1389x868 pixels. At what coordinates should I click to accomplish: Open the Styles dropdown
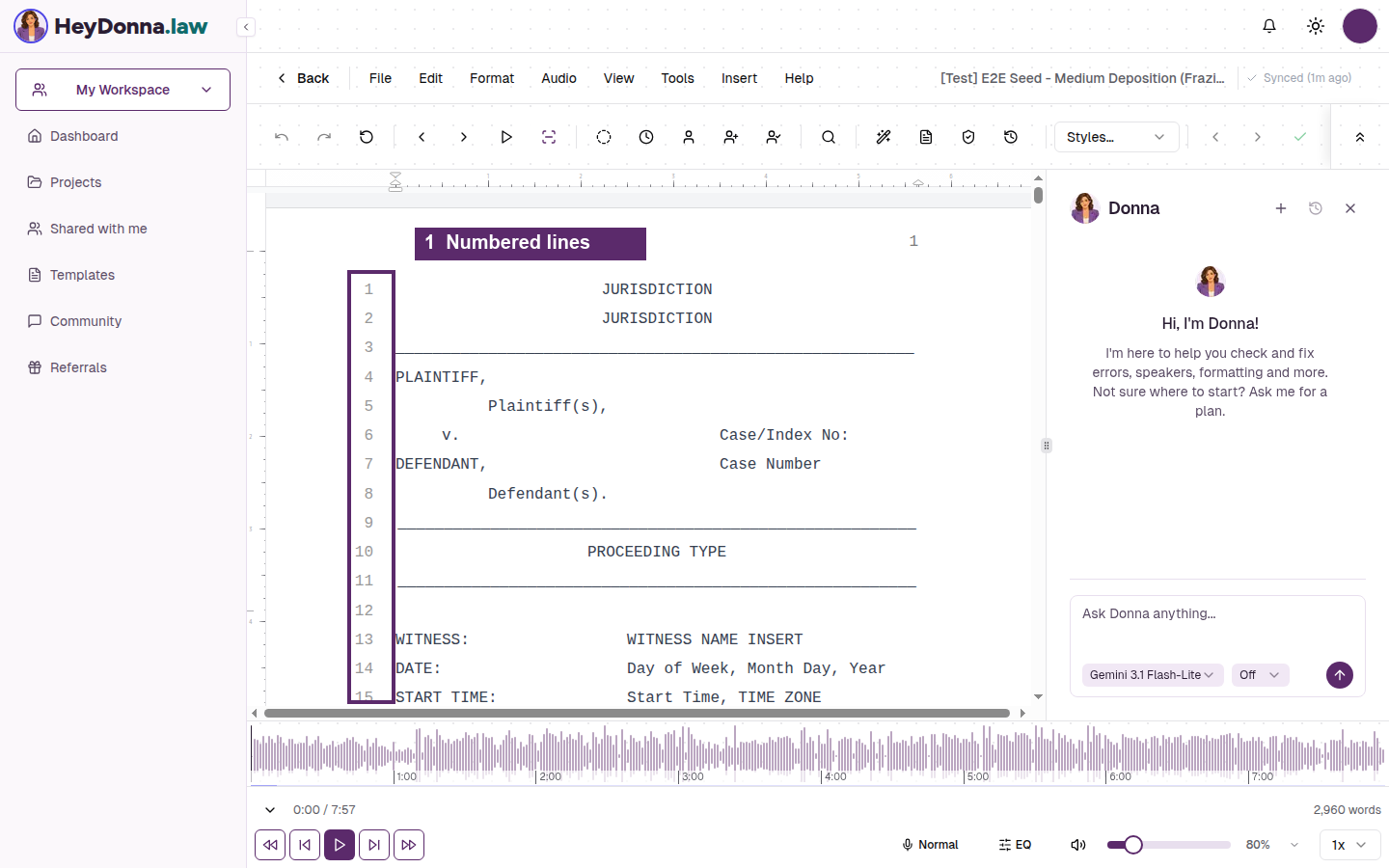[1116, 137]
